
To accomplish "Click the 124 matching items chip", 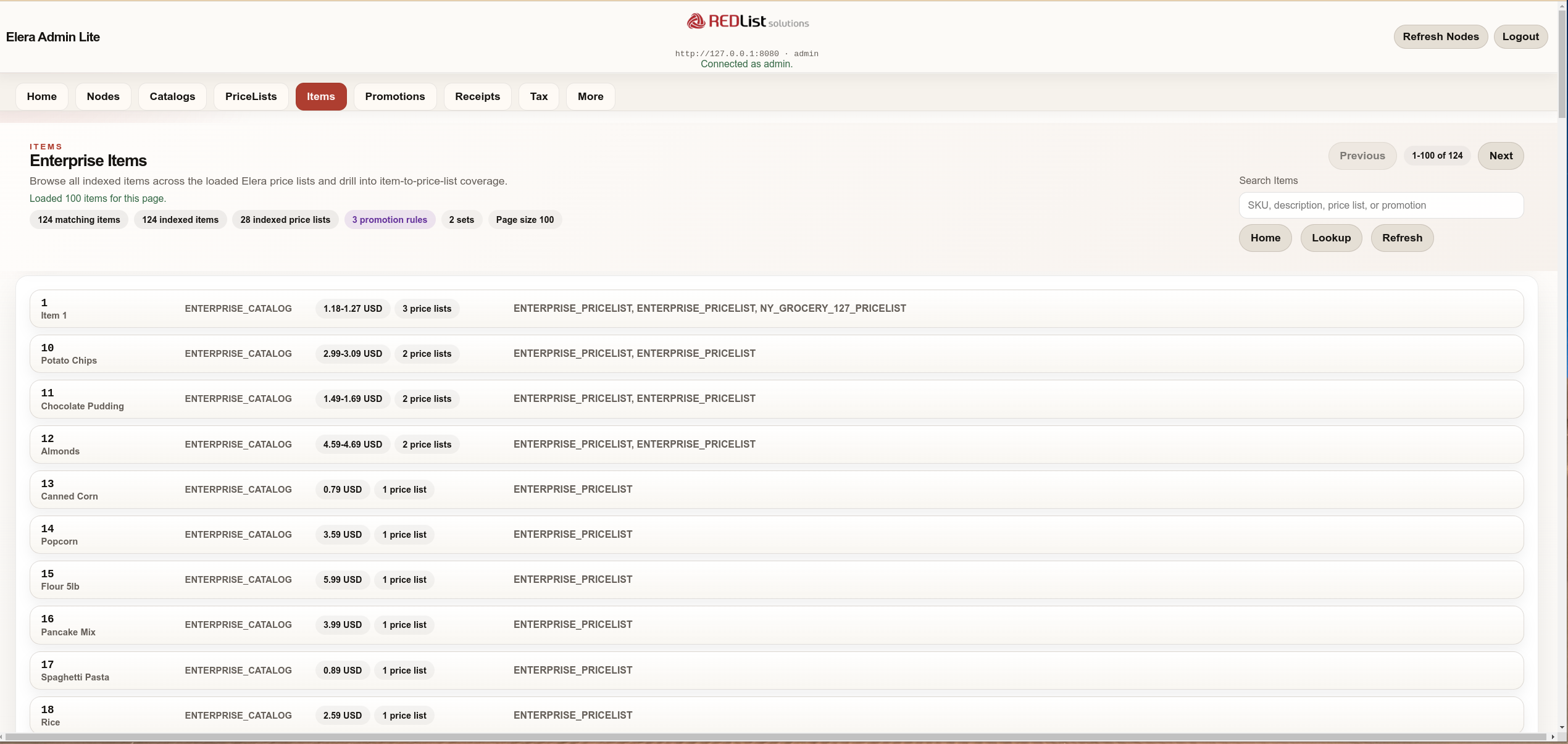I will pos(79,220).
